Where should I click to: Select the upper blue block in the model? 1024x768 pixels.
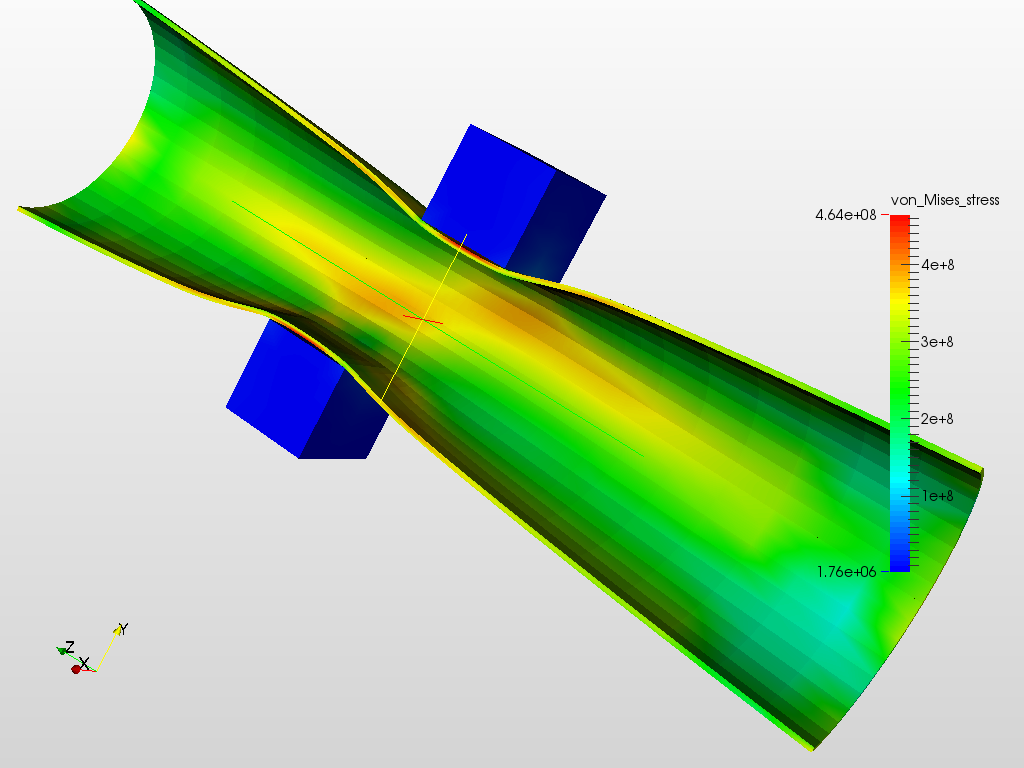pyautogui.click(x=516, y=202)
